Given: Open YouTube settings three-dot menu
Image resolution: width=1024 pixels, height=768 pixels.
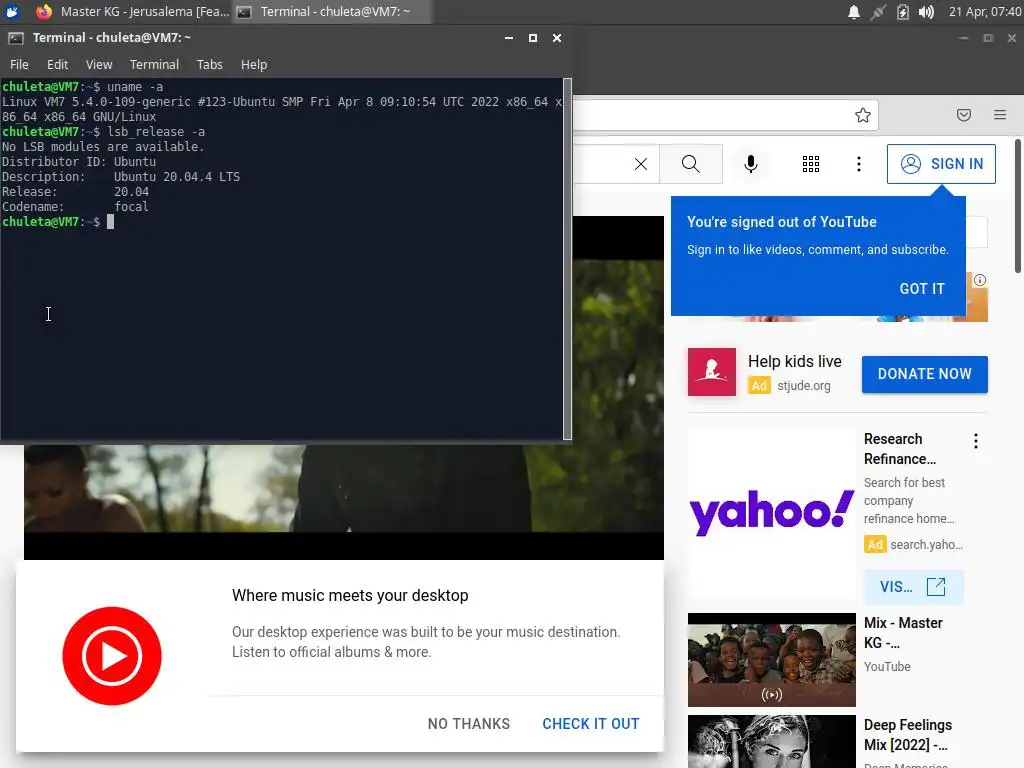Looking at the screenshot, I should point(859,164).
